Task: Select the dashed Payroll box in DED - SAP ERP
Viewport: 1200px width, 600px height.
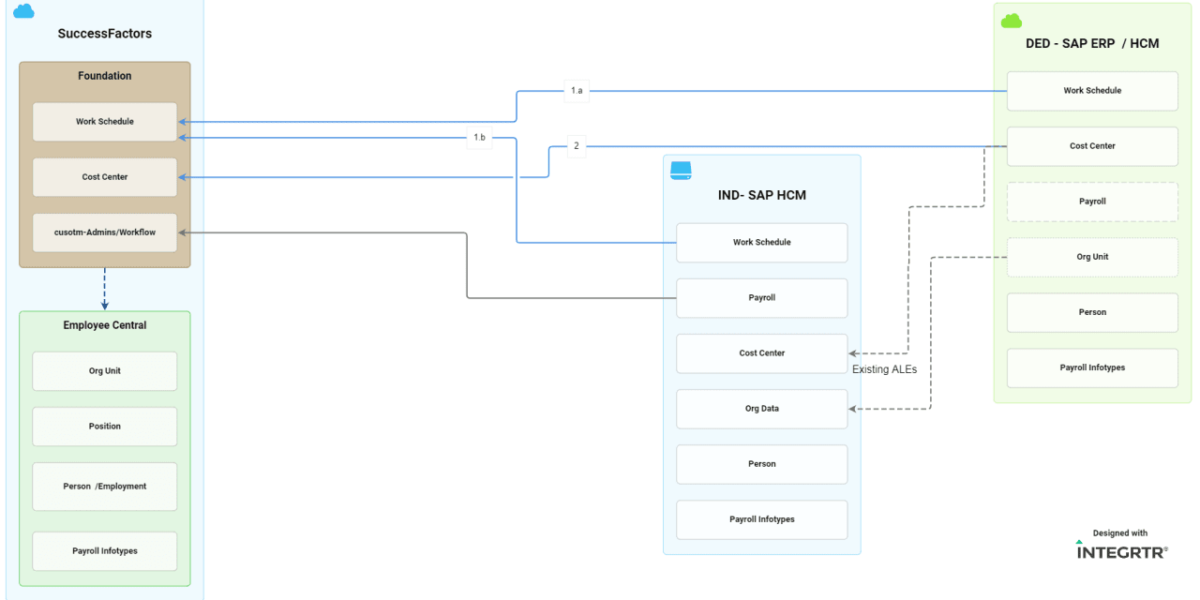Action: pyautogui.click(x=1092, y=201)
